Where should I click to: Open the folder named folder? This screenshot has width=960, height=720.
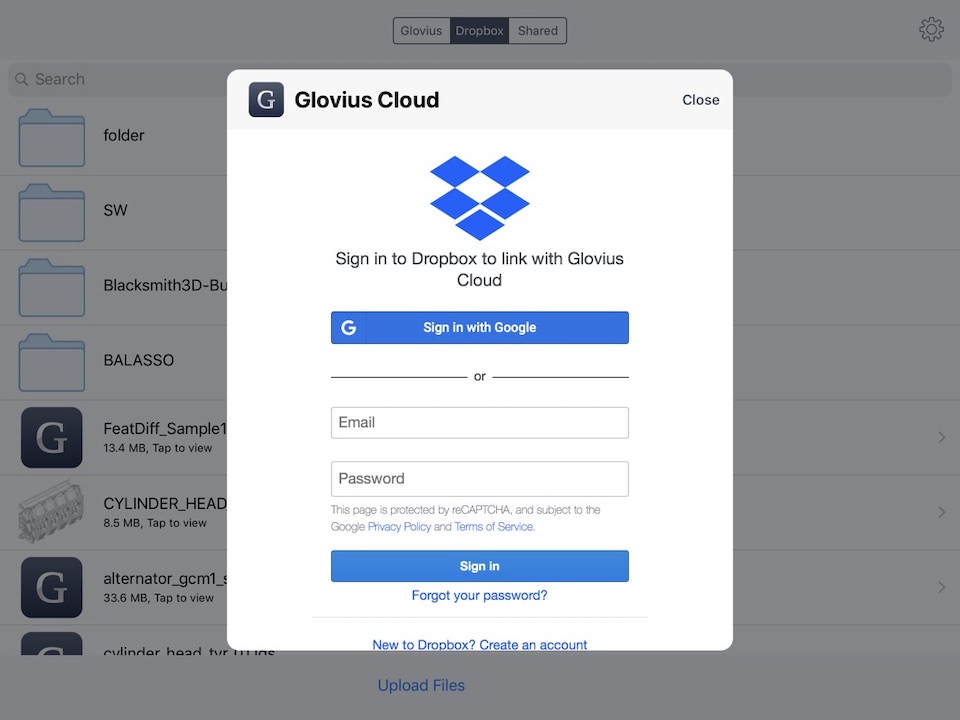click(x=52, y=138)
